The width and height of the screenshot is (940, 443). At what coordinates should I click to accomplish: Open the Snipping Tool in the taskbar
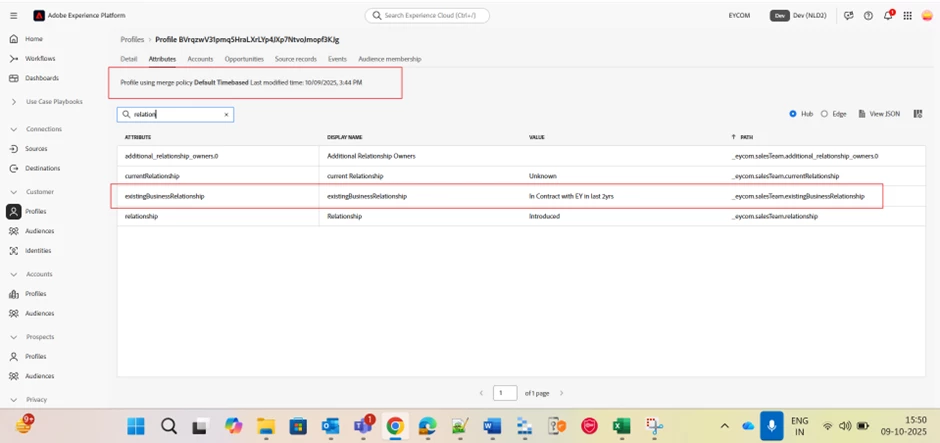[x=654, y=426]
